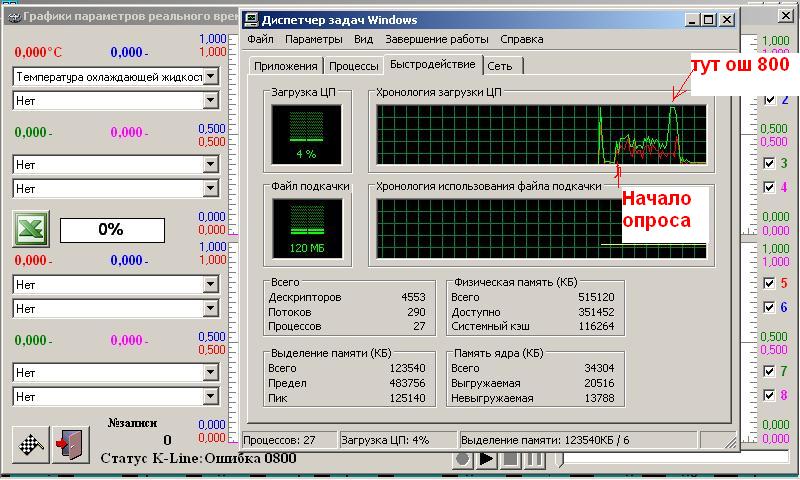Click the Task Manager title bar icon

click(x=252, y=19)
